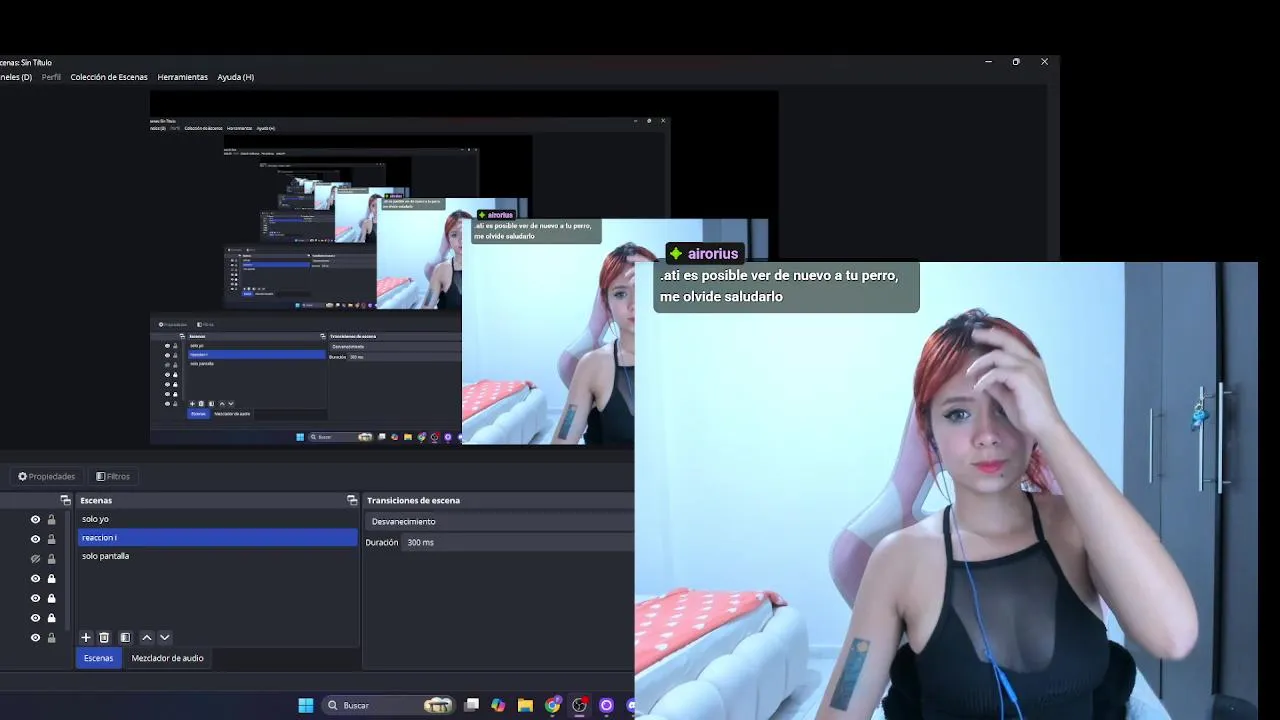The image size is (1280, 720).
Task: Select the 'solo pantalla' scene
Action: tap(218, 556)
